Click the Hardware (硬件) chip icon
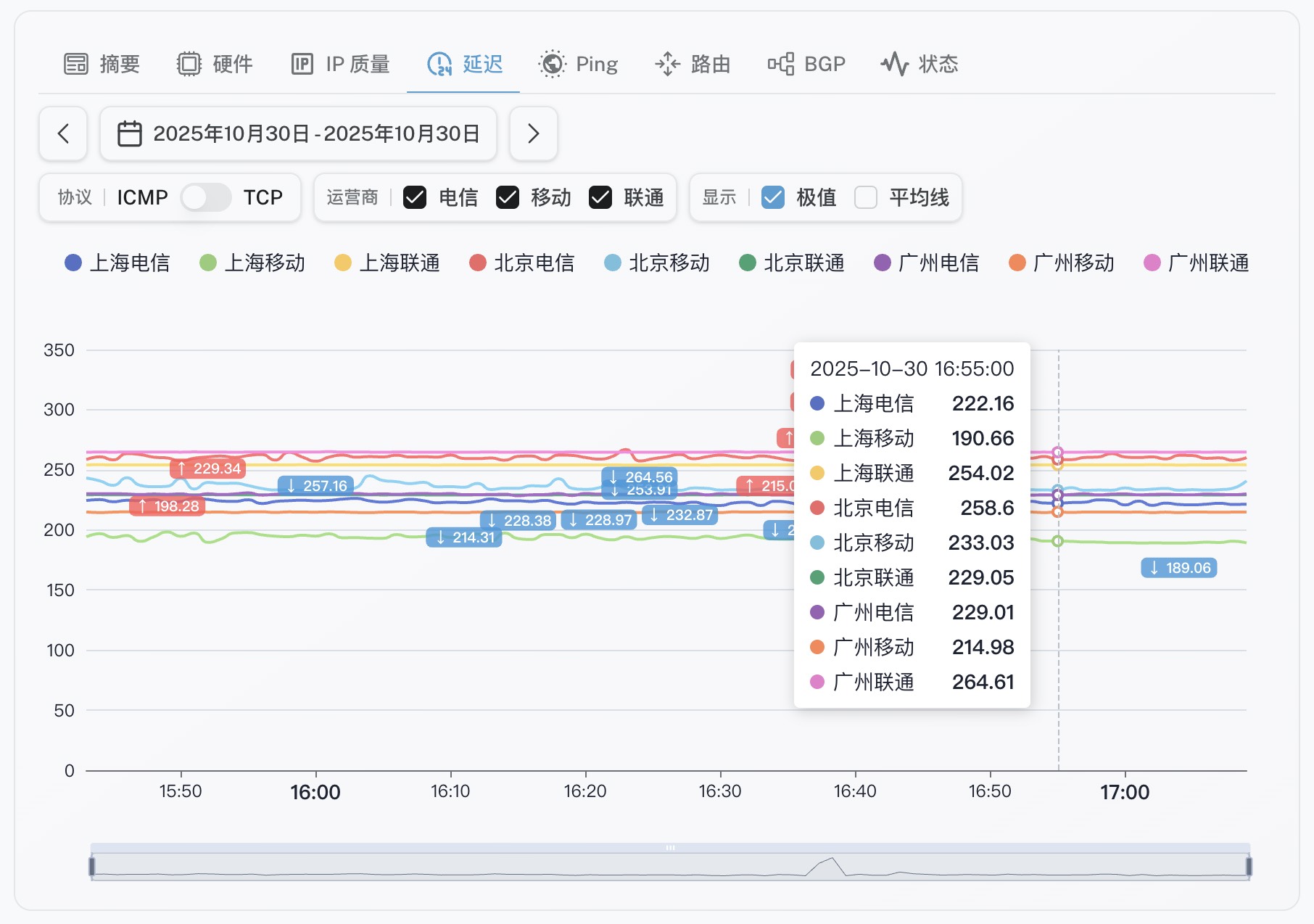Image resolution: width=1314 pixels, height=924 pixels. [x=189, y=64]
